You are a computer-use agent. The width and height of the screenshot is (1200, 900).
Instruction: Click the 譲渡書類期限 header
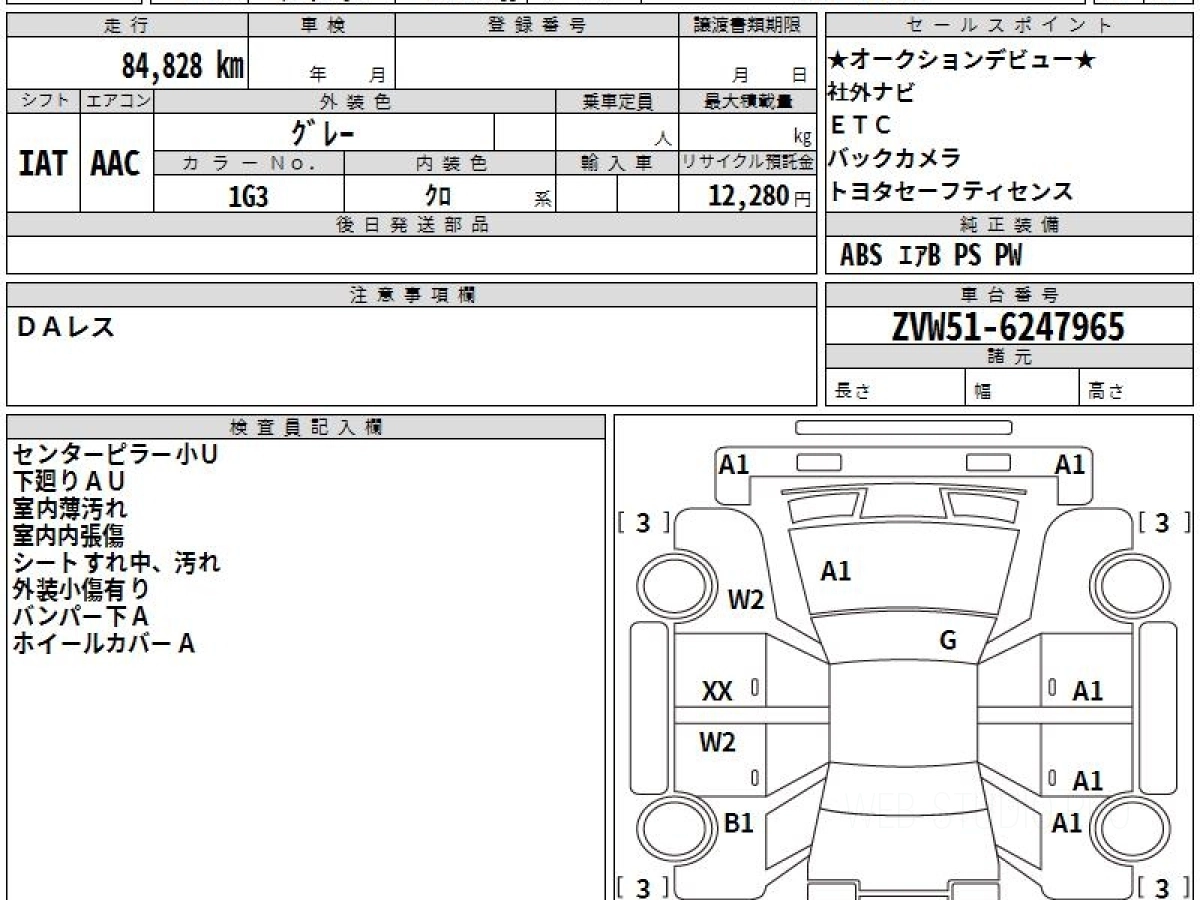pos(747,26)
